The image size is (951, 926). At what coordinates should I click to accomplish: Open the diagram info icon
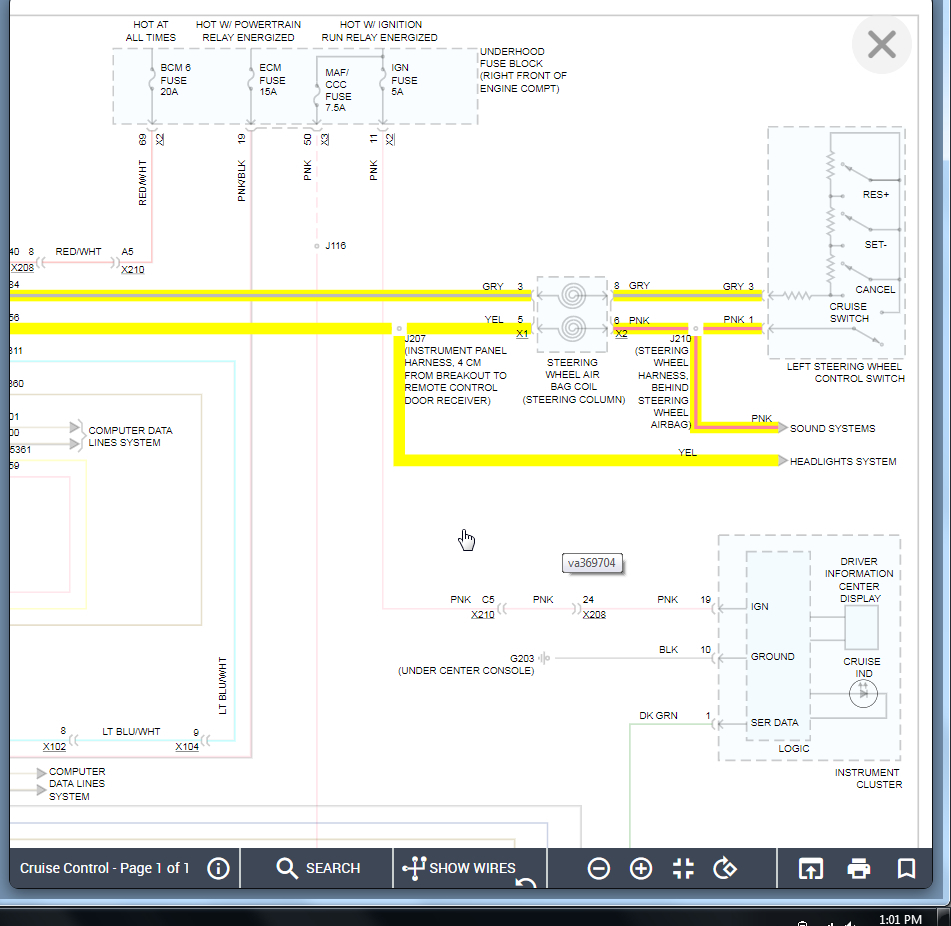point(218,868)
